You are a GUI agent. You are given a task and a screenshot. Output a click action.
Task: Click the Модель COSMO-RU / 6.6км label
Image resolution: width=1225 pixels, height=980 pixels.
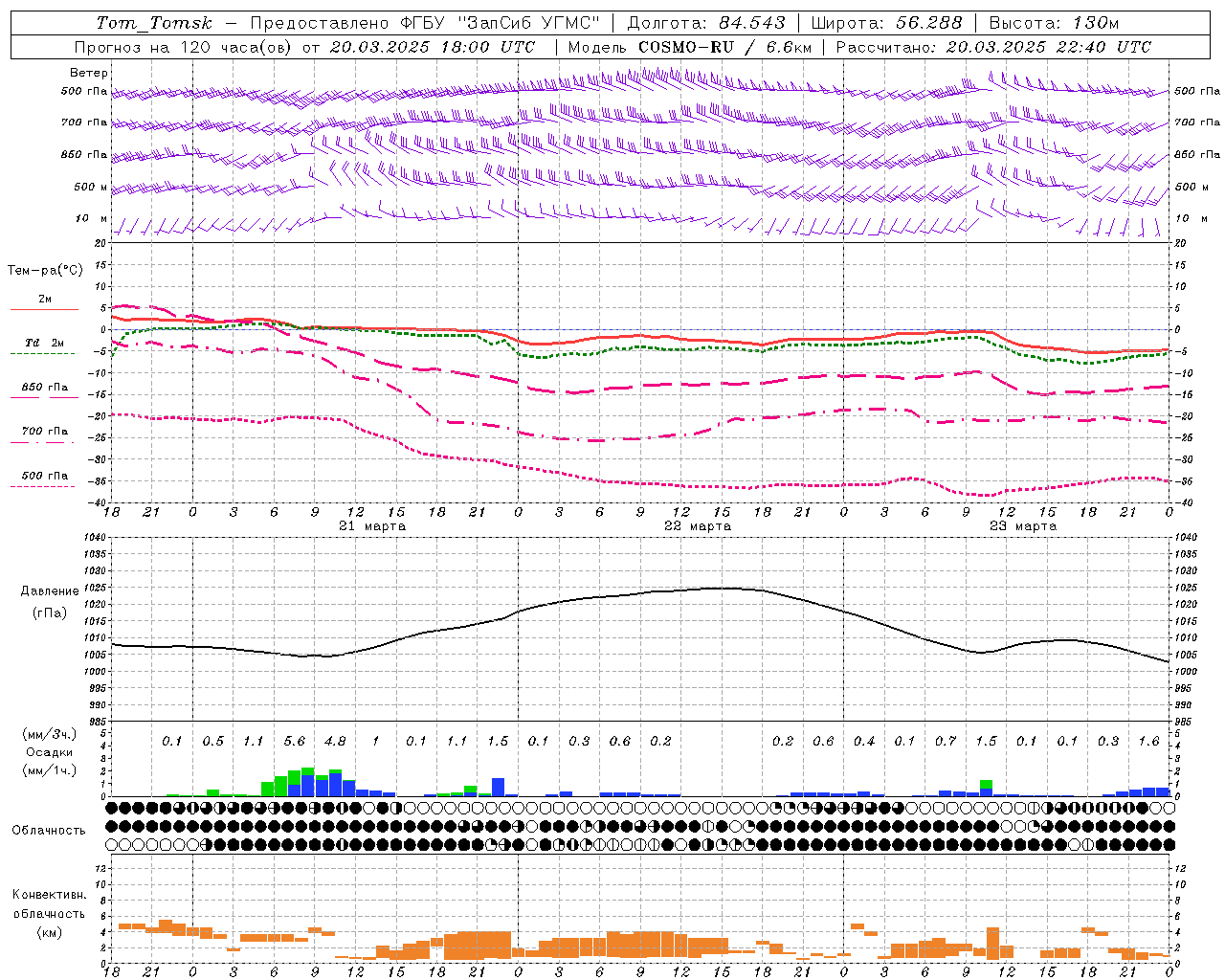coord(690,47)
